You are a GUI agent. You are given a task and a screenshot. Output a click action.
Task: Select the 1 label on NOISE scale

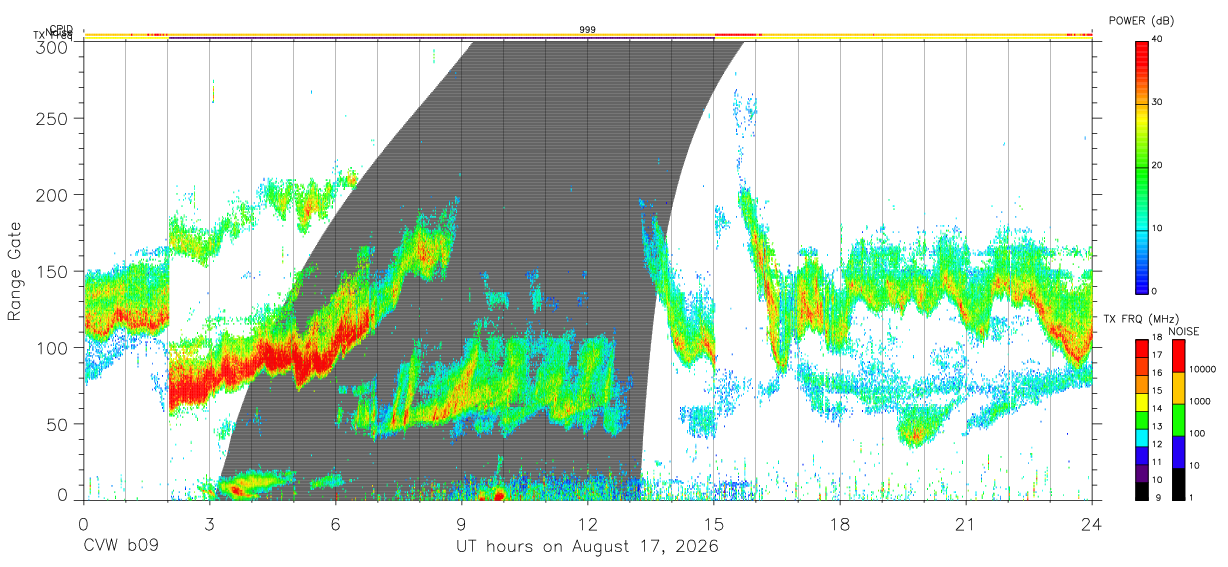click(x=1192, y=497)
